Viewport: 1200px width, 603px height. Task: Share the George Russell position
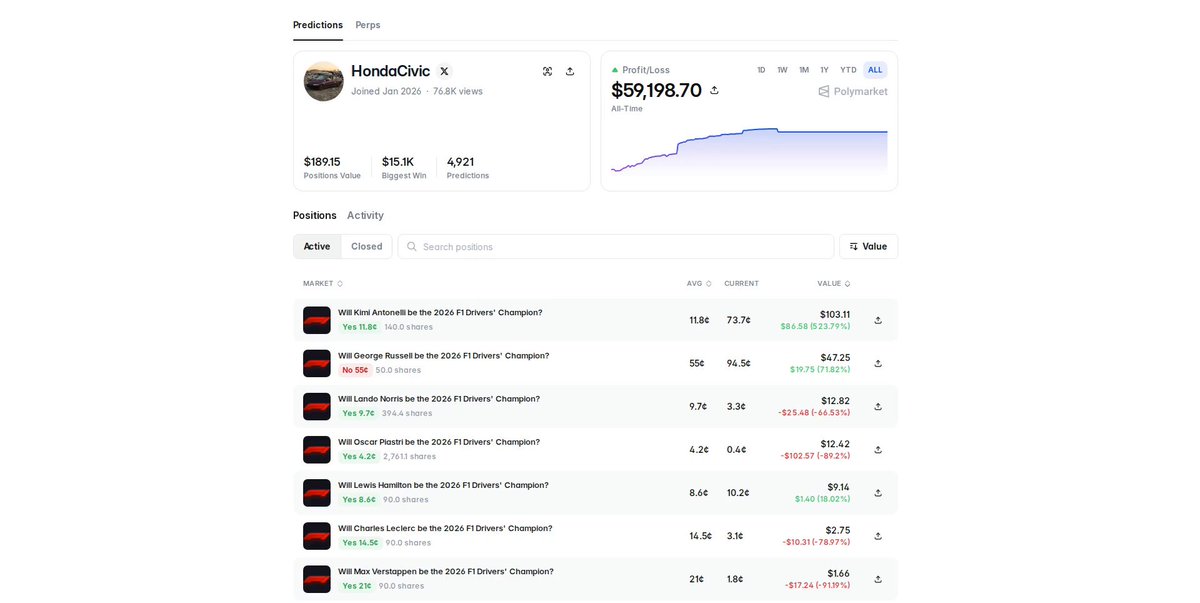(878, 363)
